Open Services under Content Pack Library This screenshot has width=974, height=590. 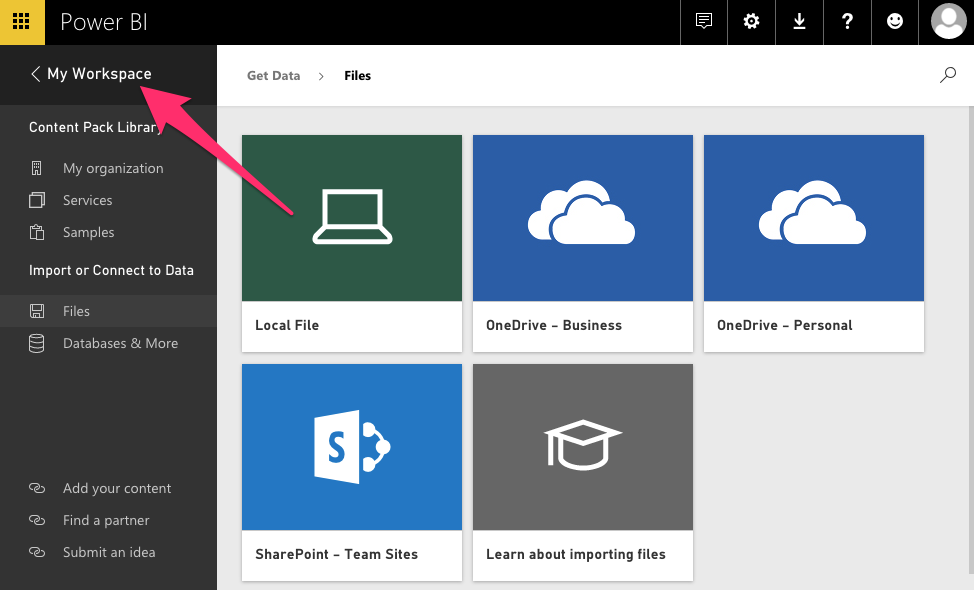click(x=89, y=200)
